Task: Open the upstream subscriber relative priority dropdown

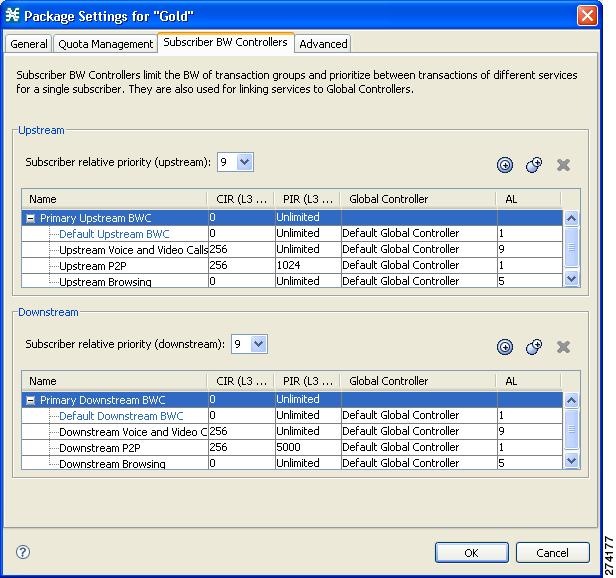Action: [243, 162]
